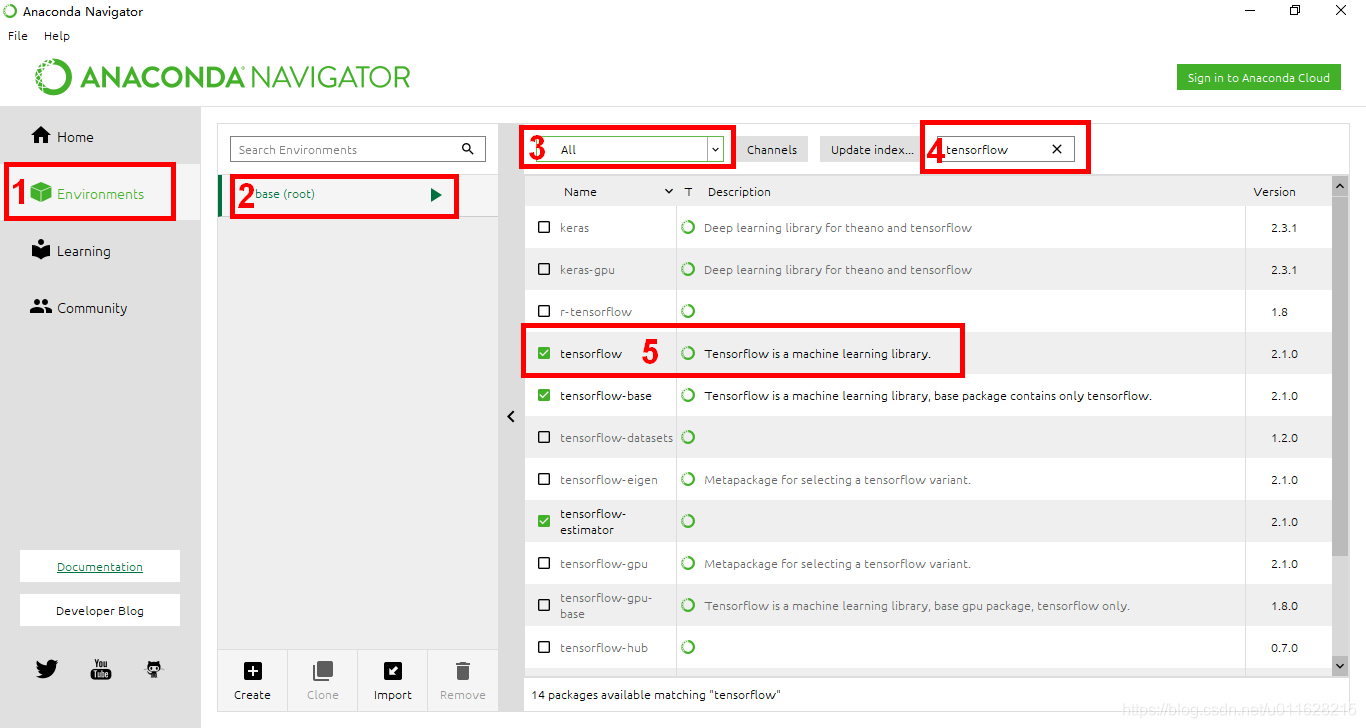The height and width of the screenshot is (728, 1366).
Task: Click the green type icon of tensorflow-gpu-base
Action: [x=688, y=605]
